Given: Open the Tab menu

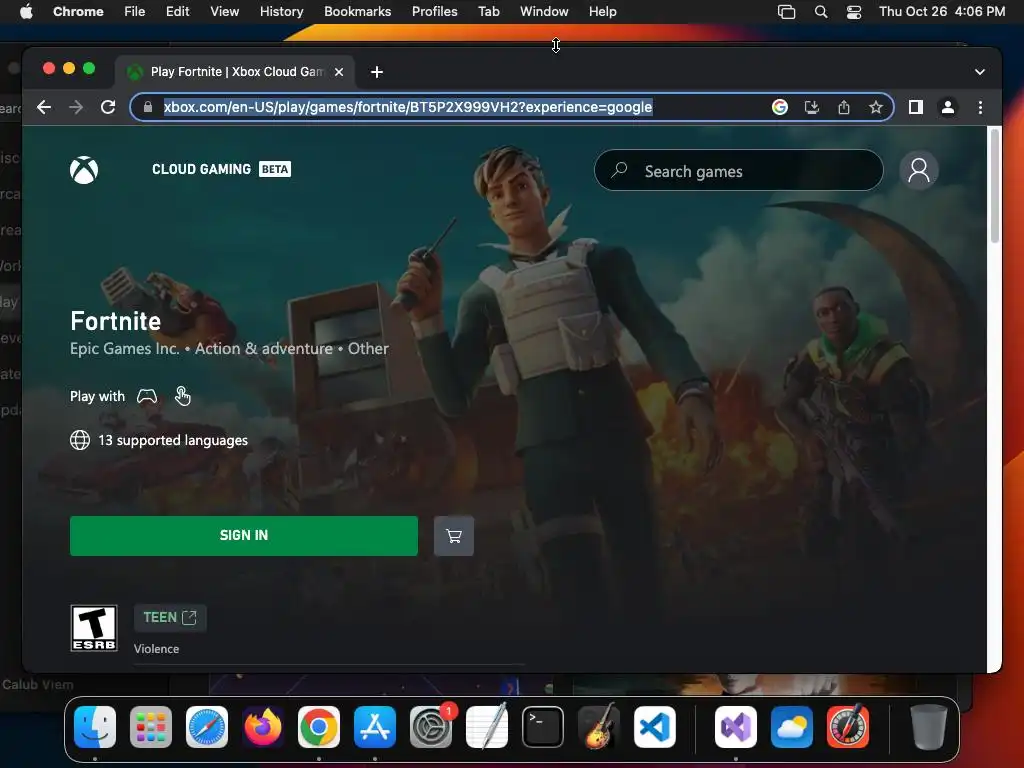Looking at the screenshot, I should [488, 12].
